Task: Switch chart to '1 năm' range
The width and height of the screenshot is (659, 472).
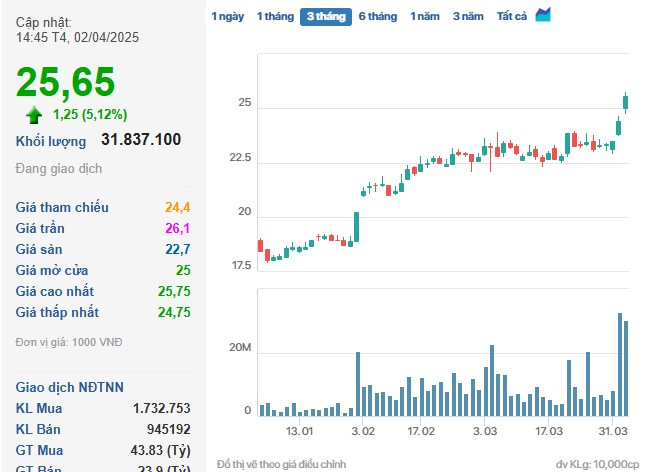Action: [x=425, y=16]
